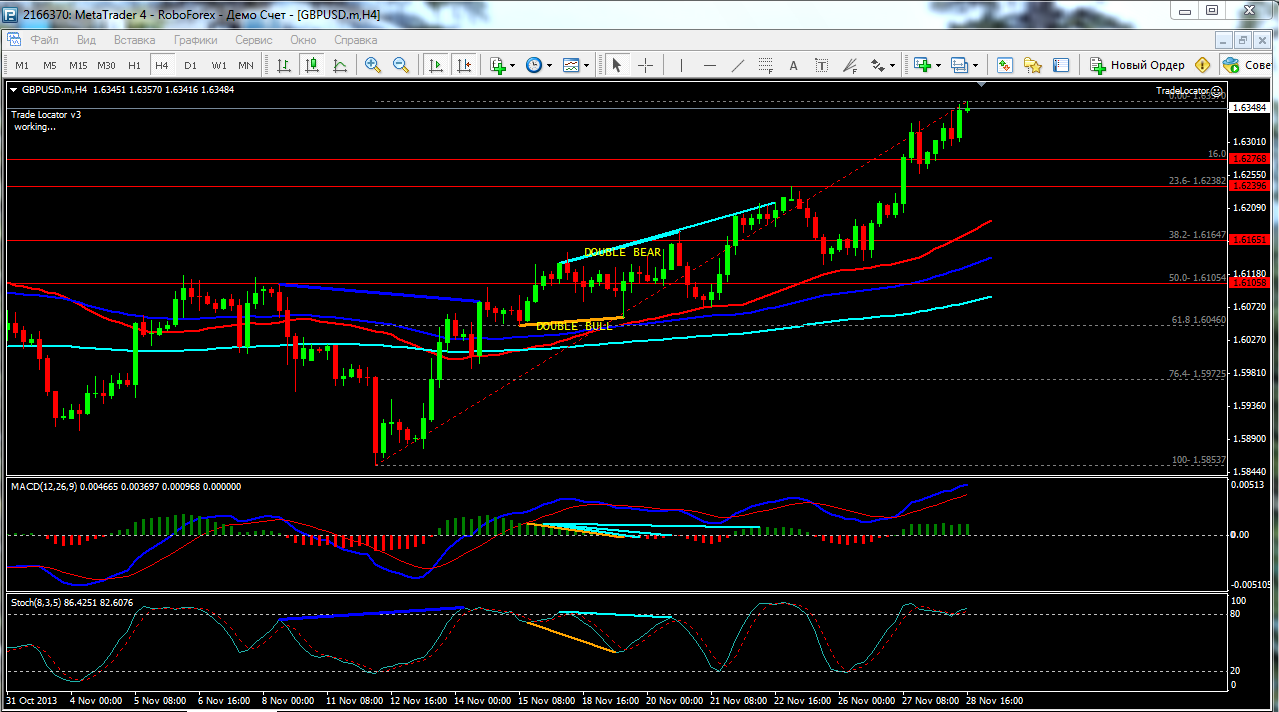Zoom out of the chart
This screenshot has height=712, width=1279.
point(401,65)
